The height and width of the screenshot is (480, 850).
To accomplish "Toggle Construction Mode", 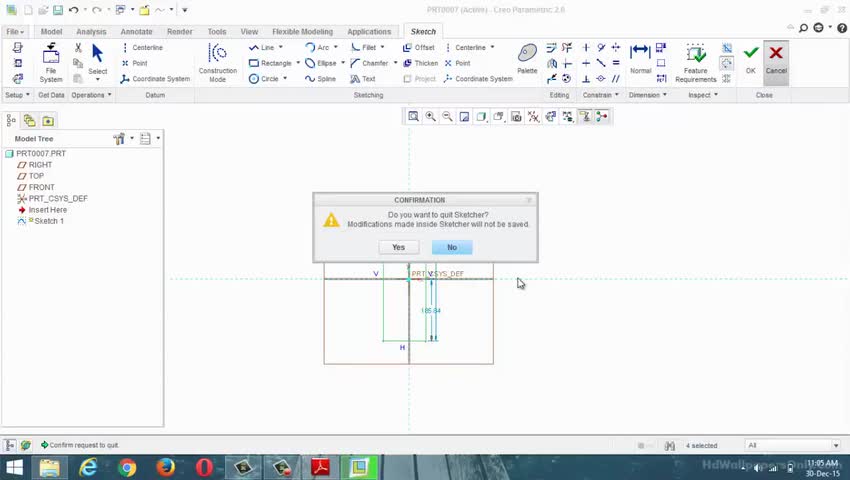I will click(x=217, y=62).
